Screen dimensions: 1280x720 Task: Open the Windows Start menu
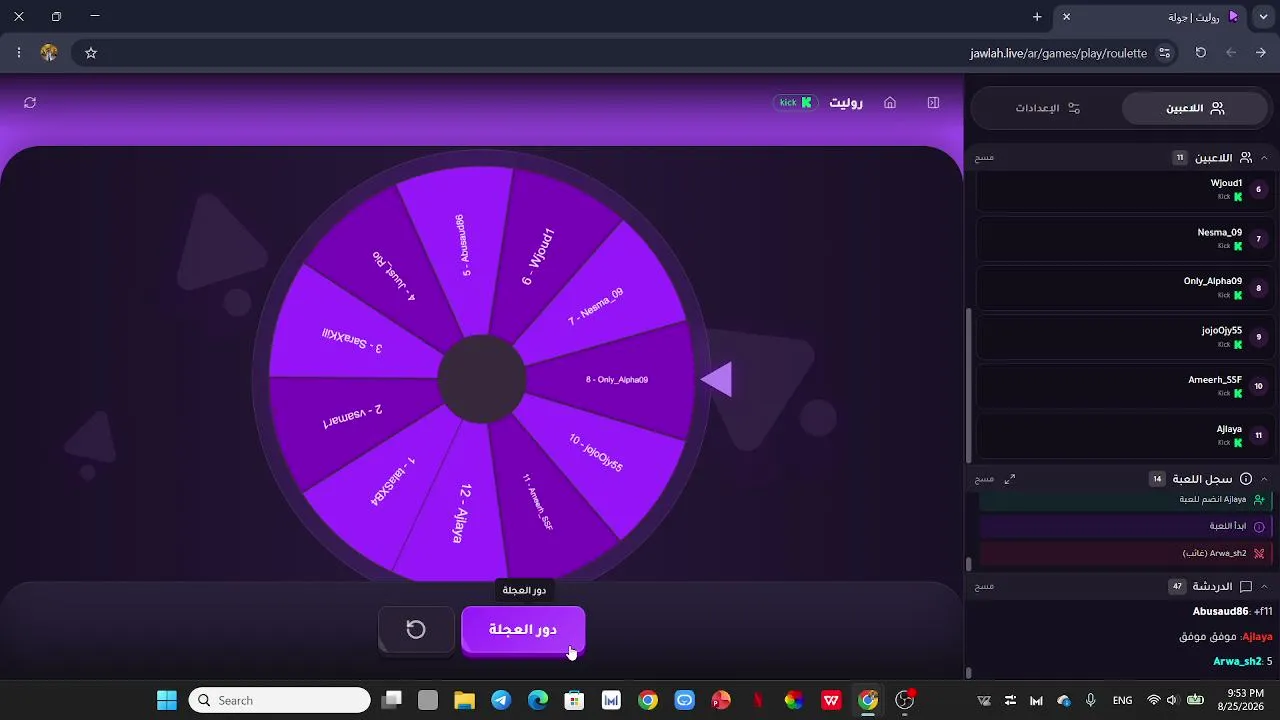click(167, 700)
